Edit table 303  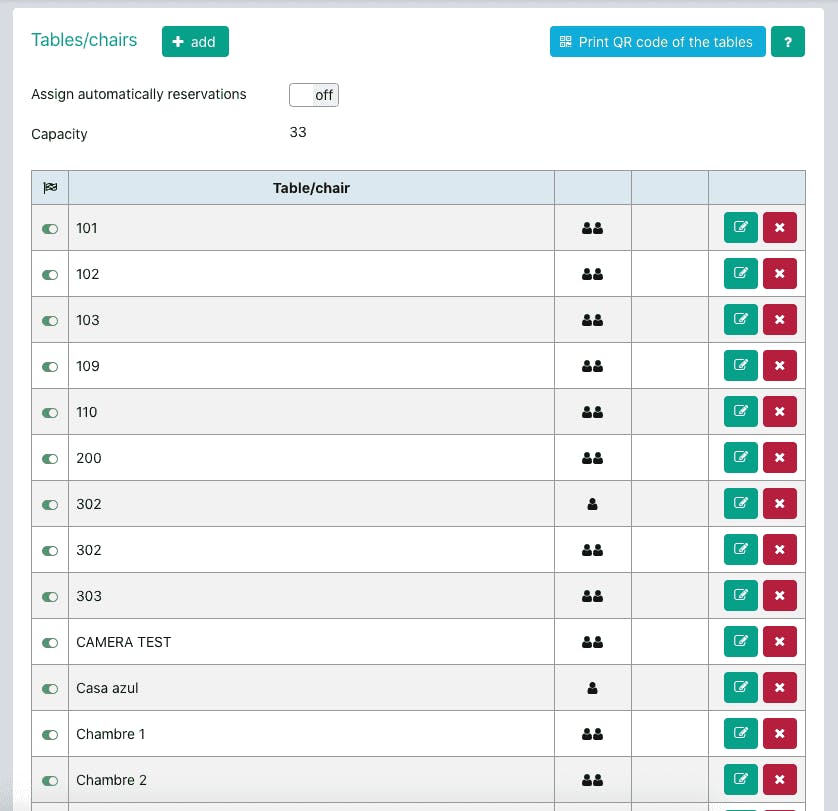[741, 595]
